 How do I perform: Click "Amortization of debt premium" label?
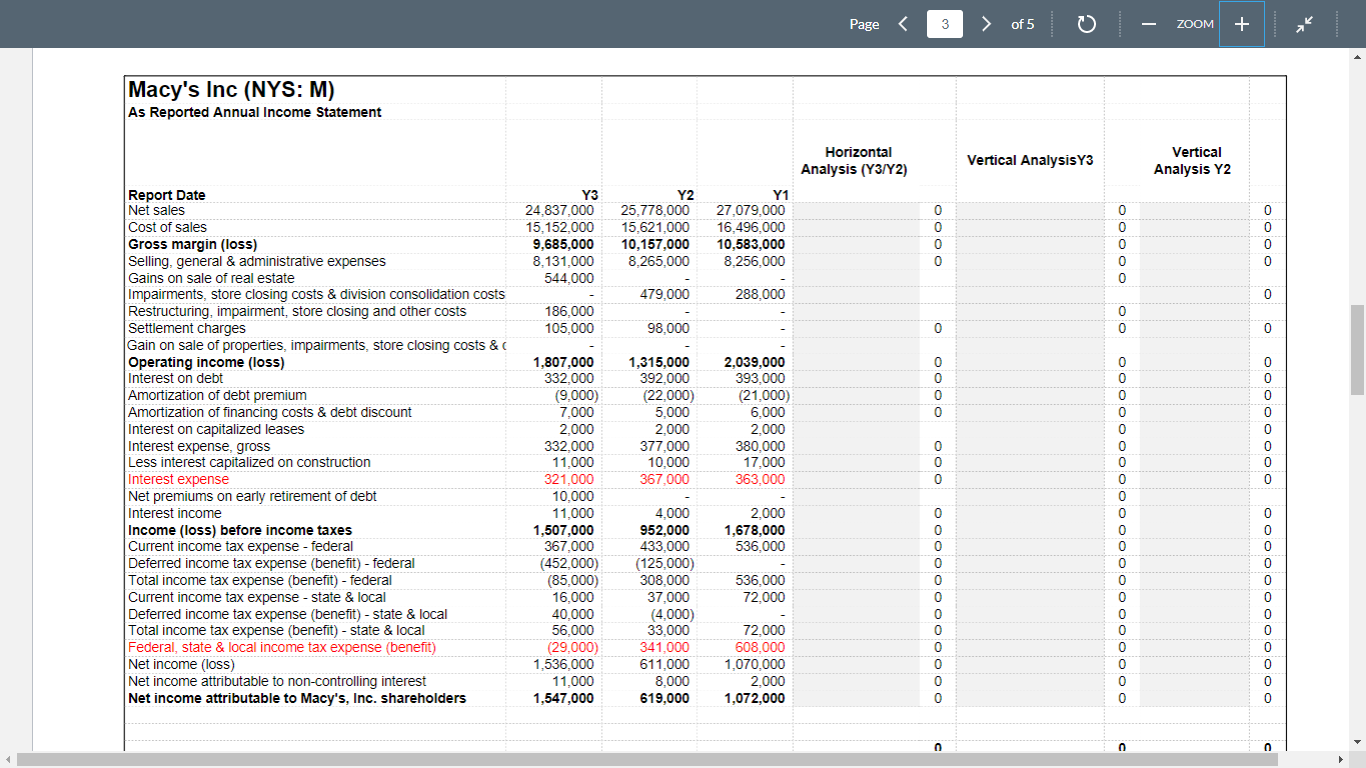pos(217,395)
